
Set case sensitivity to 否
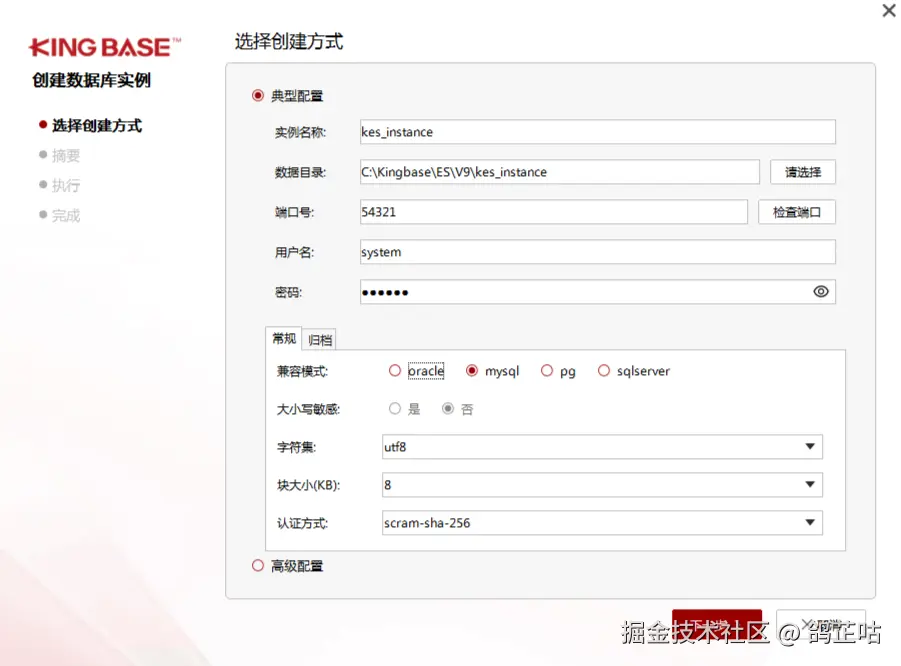click(x=448, y=409)
